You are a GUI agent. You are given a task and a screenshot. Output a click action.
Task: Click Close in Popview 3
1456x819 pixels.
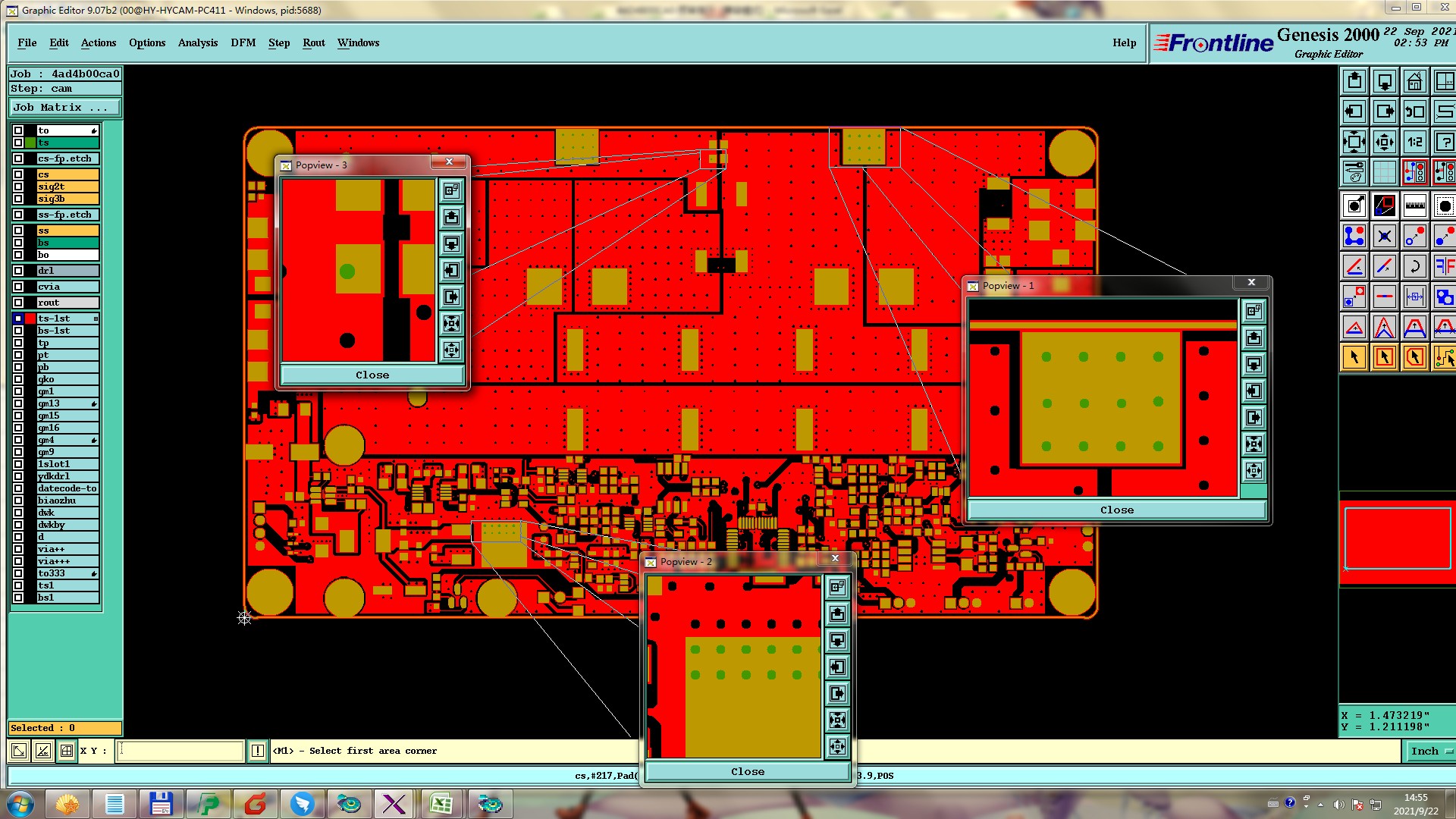pyautogui.click(x=372, y=375)
